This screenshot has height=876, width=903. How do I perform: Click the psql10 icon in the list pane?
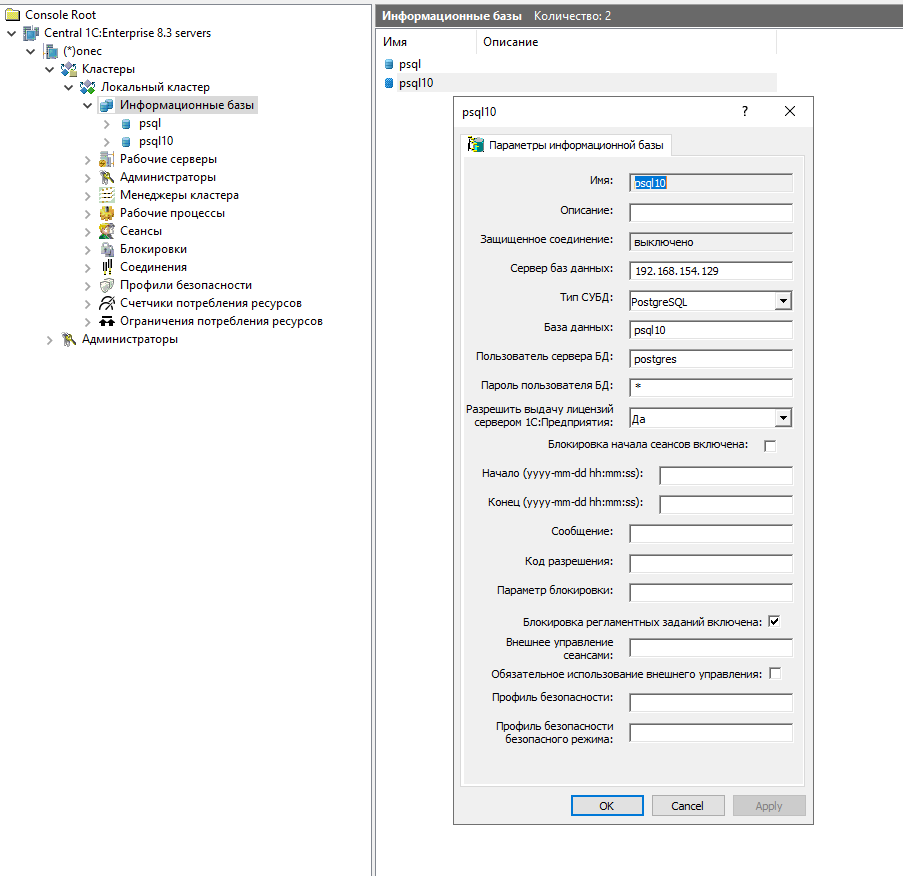pyautogui.click(x=389, y=83)
